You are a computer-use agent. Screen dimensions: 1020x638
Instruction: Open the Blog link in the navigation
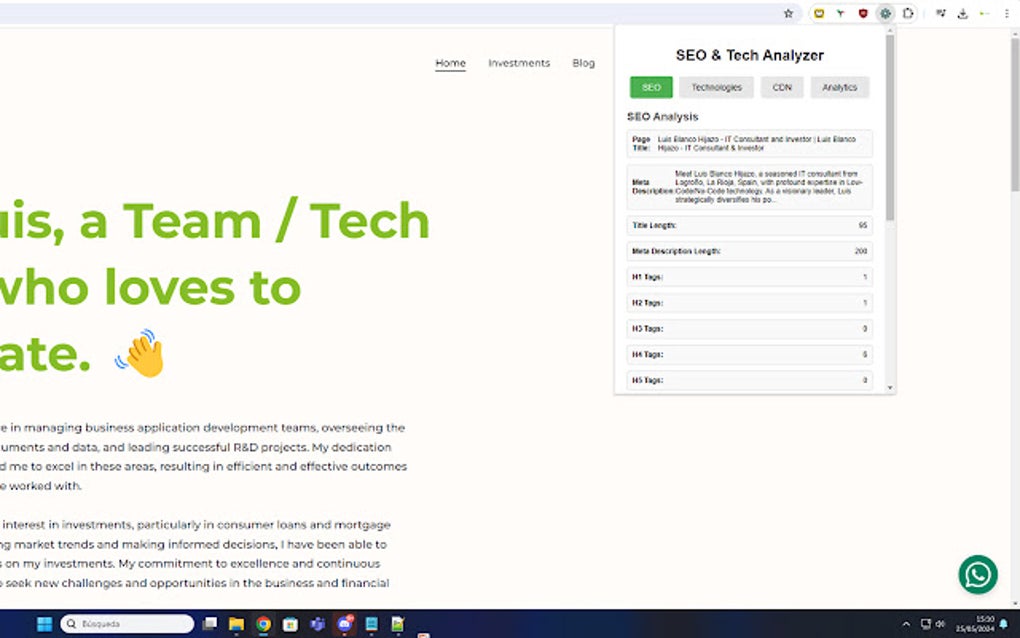[582, 62]
